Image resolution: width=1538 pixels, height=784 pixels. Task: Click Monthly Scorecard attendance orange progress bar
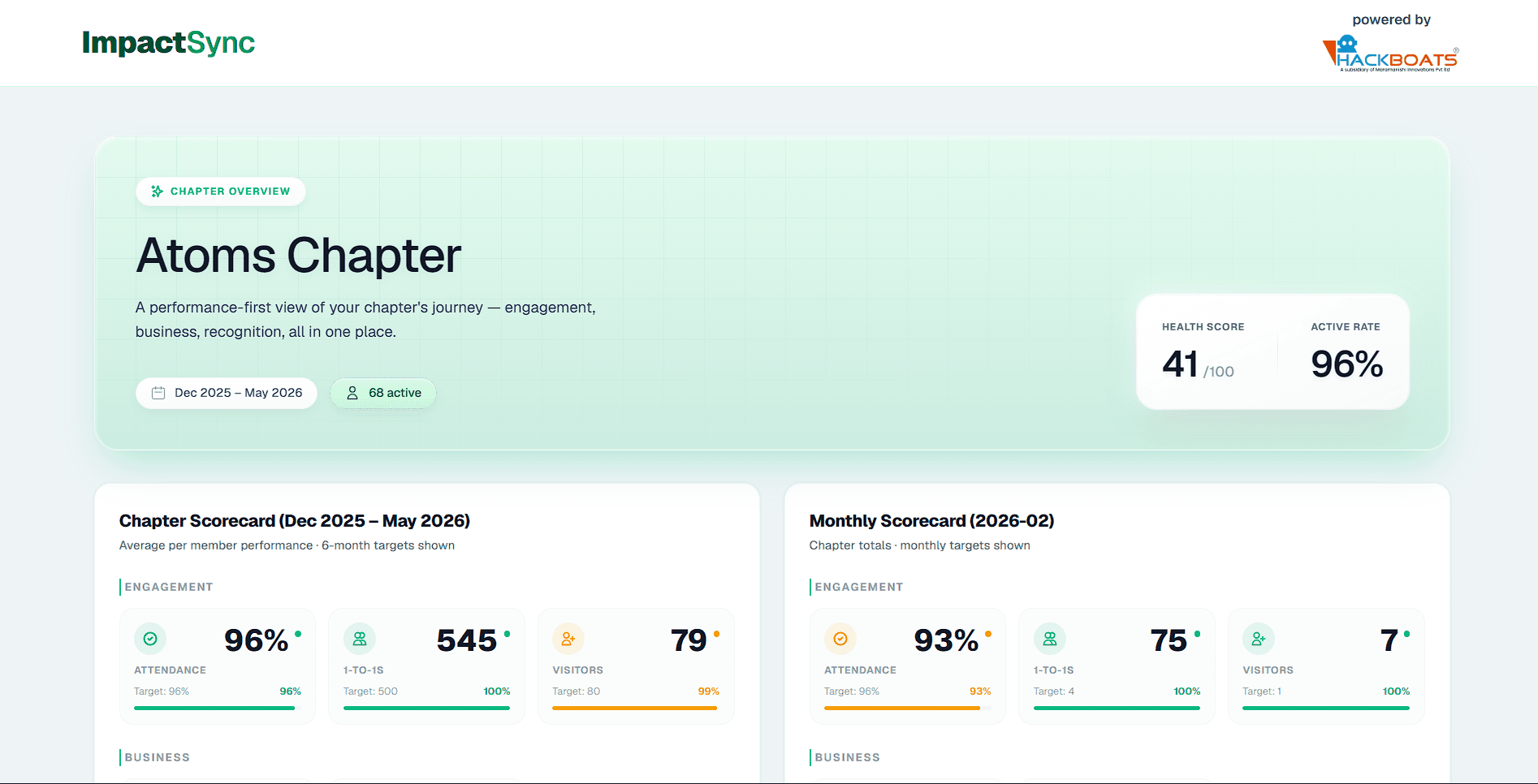click(908, 708)
